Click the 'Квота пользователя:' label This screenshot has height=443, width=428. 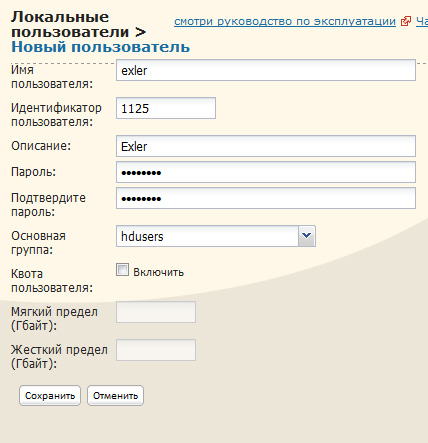click(52, 281)
